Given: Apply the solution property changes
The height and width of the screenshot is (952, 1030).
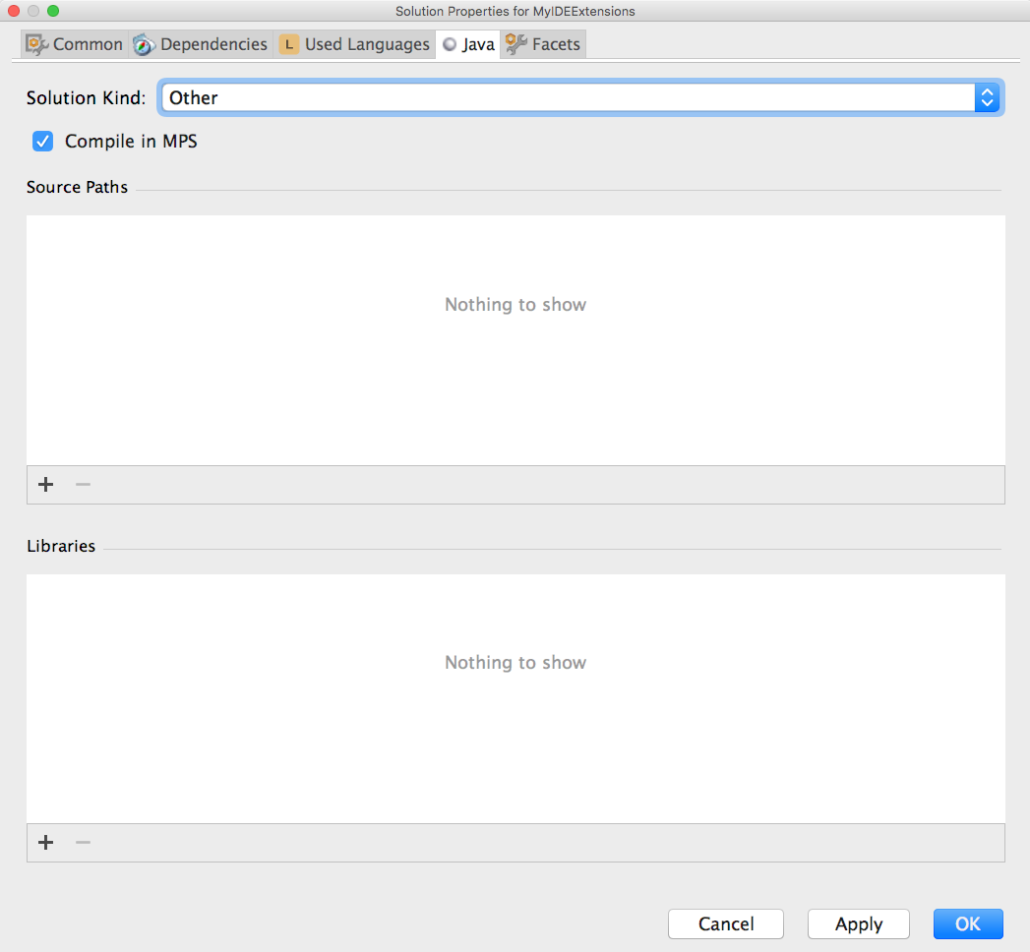Looking at the screenshot, I should click(x=858, y=924).
